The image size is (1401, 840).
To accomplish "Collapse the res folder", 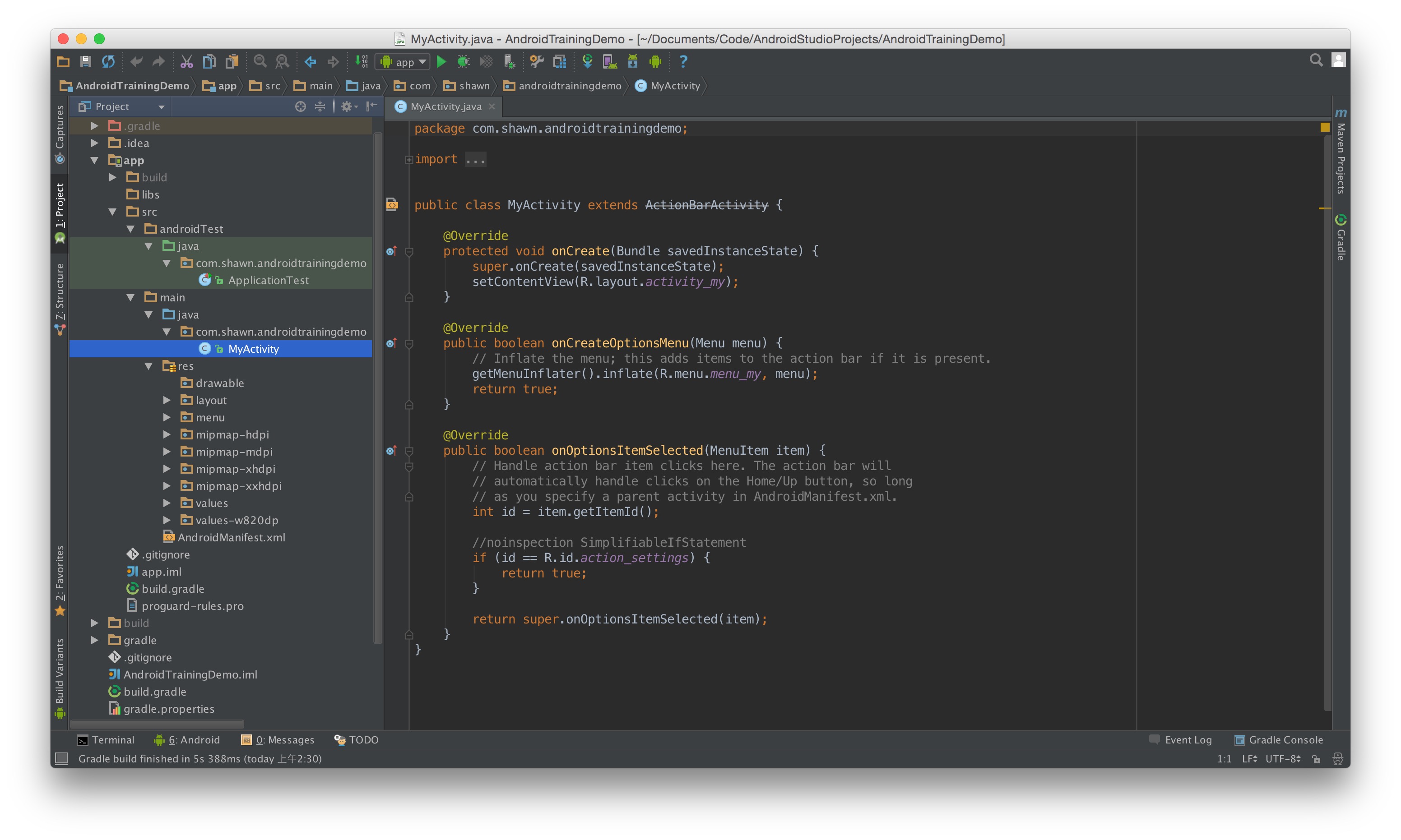I will click(x=149, y=366).
